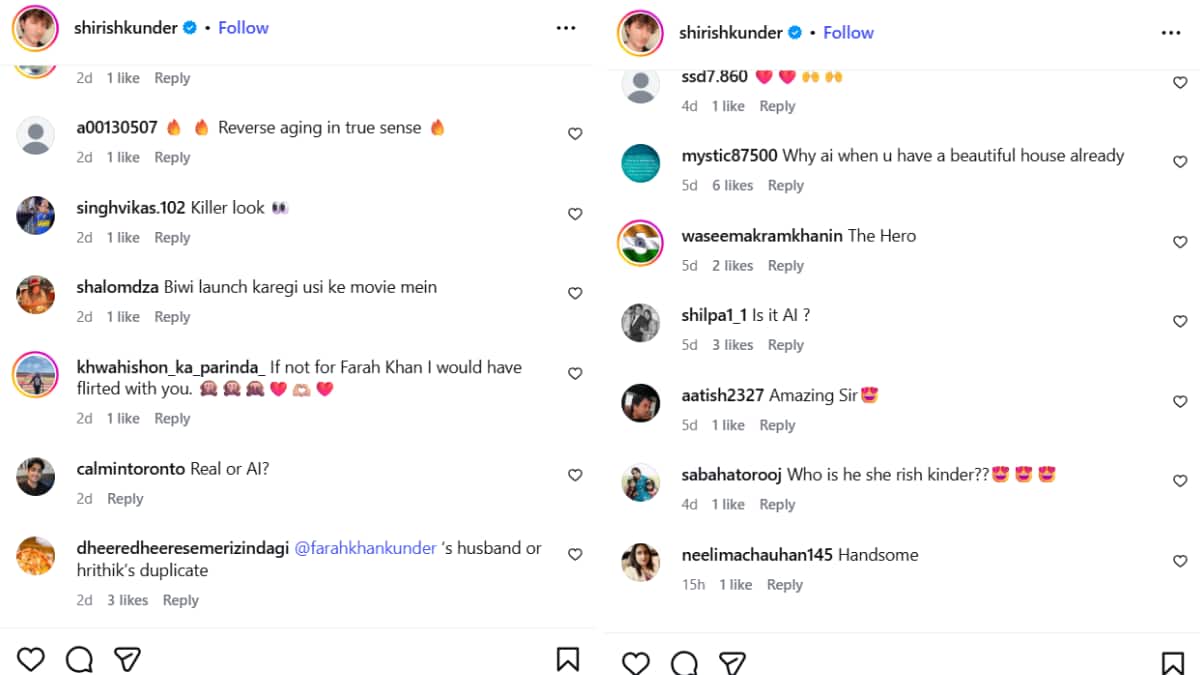Click the share icon on the right panel
The width and height of the screenshot is (1200, 675).
click(732, 661)
